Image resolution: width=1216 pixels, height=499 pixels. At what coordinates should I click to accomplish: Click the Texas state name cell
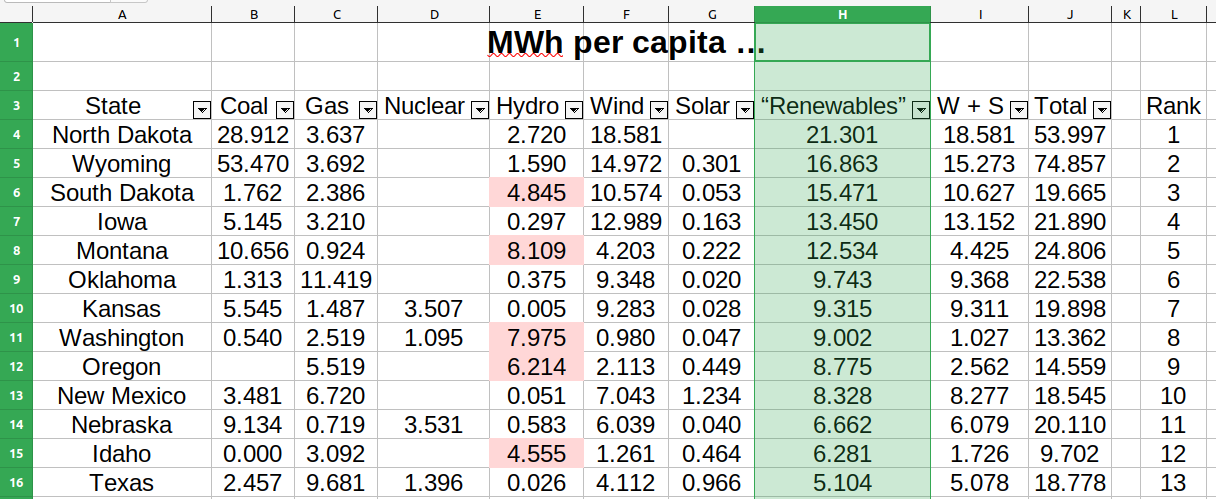pyautogui.click(x=122, y=483)
